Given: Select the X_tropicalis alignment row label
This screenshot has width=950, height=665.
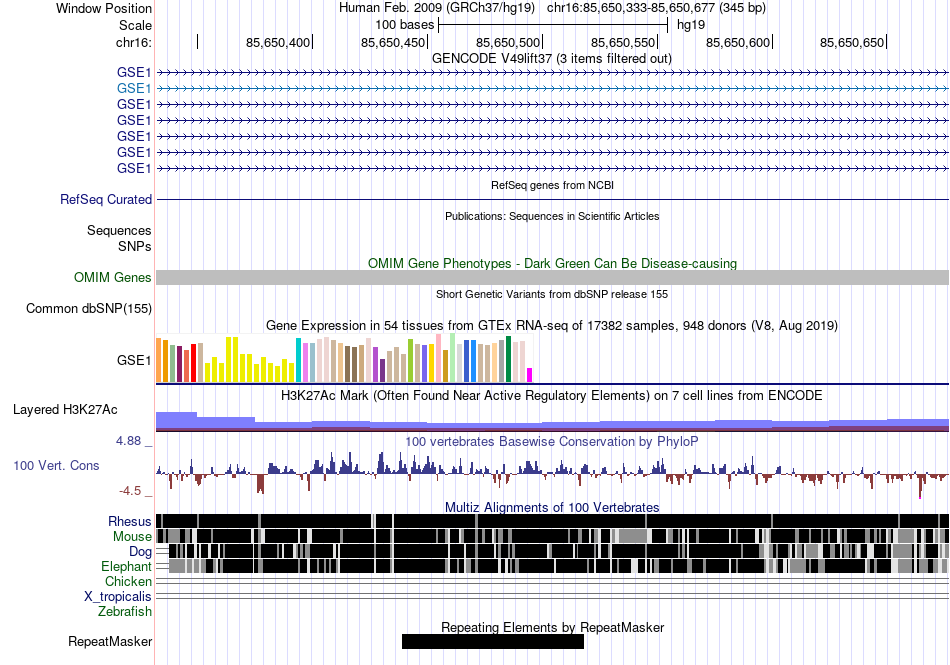Looking at the screenshot, I should (x=118, y=597).
